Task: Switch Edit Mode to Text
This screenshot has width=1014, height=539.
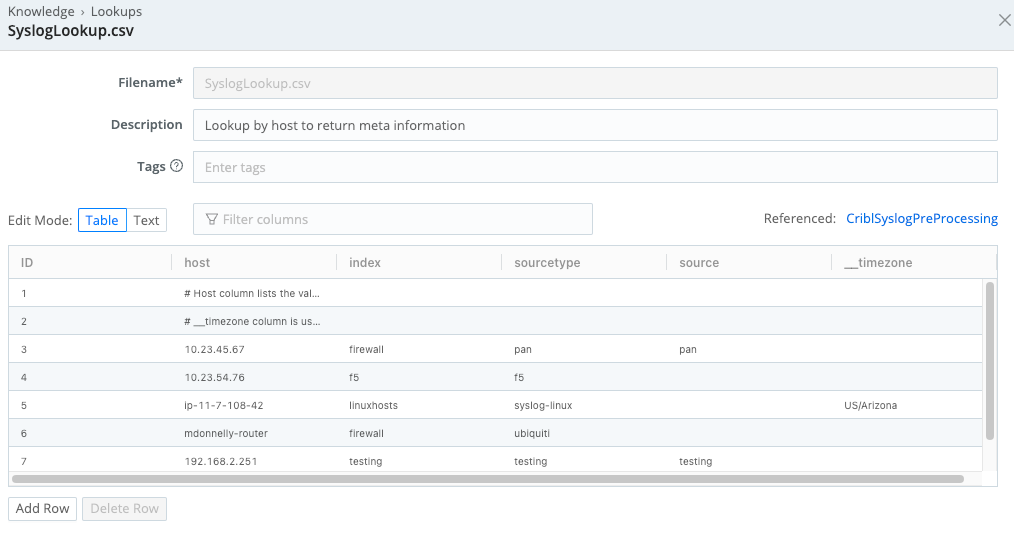Action: tap(146, 220)
